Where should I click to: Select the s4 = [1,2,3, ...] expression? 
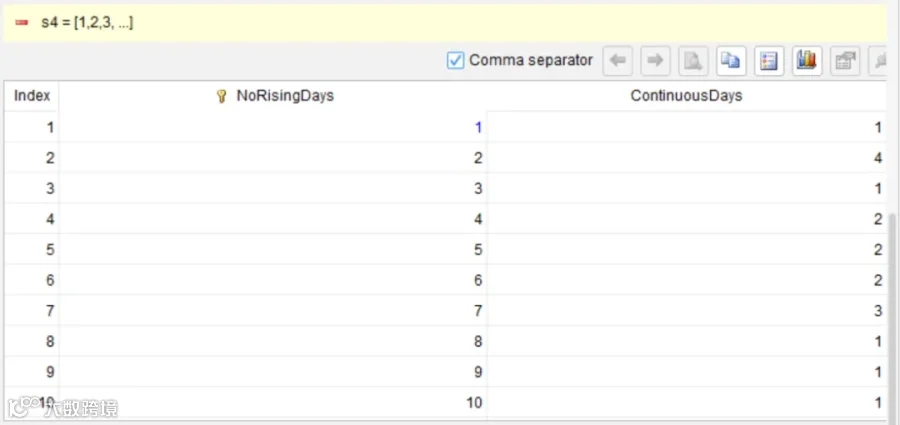click(87, 23)
